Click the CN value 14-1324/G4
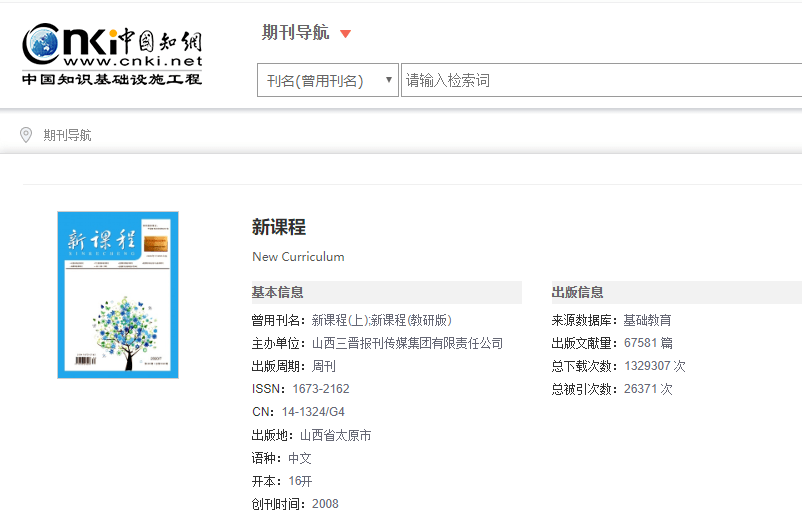Viewport: 802px width, 515px height. point(313,412)
